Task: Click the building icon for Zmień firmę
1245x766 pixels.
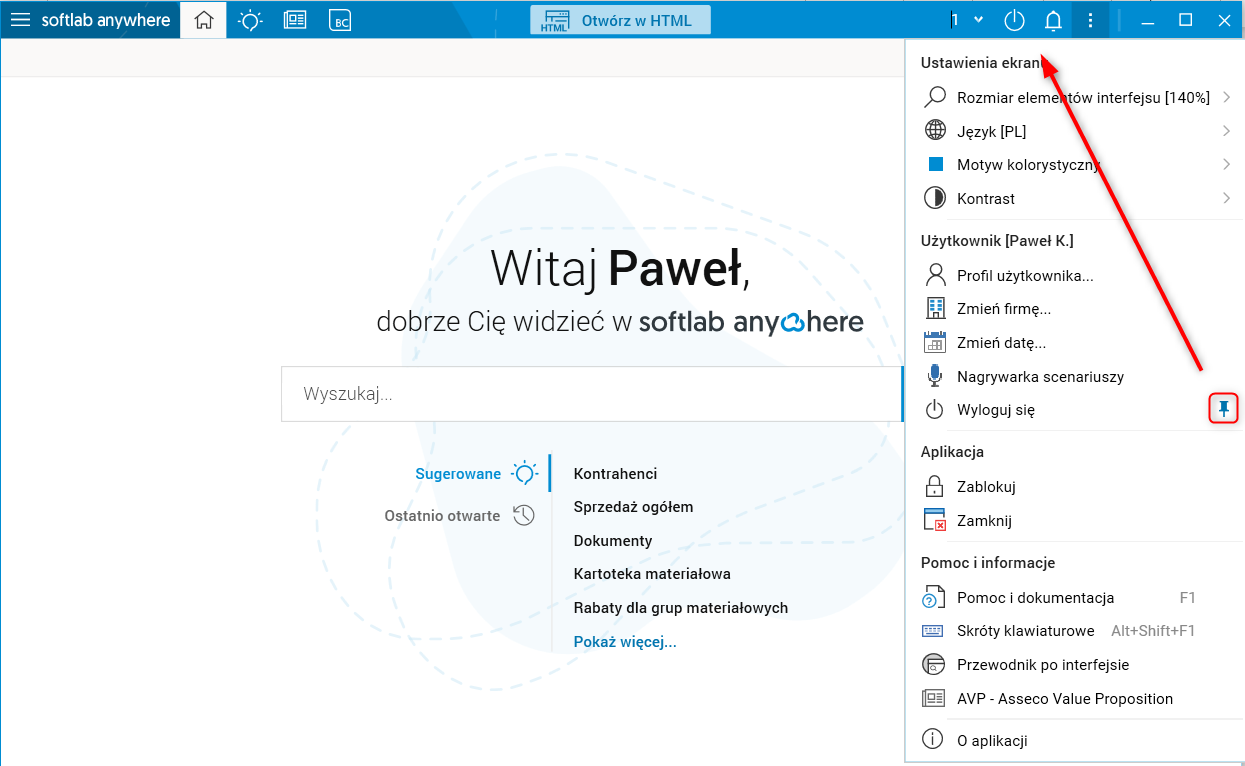Action: tap(935, 308)
